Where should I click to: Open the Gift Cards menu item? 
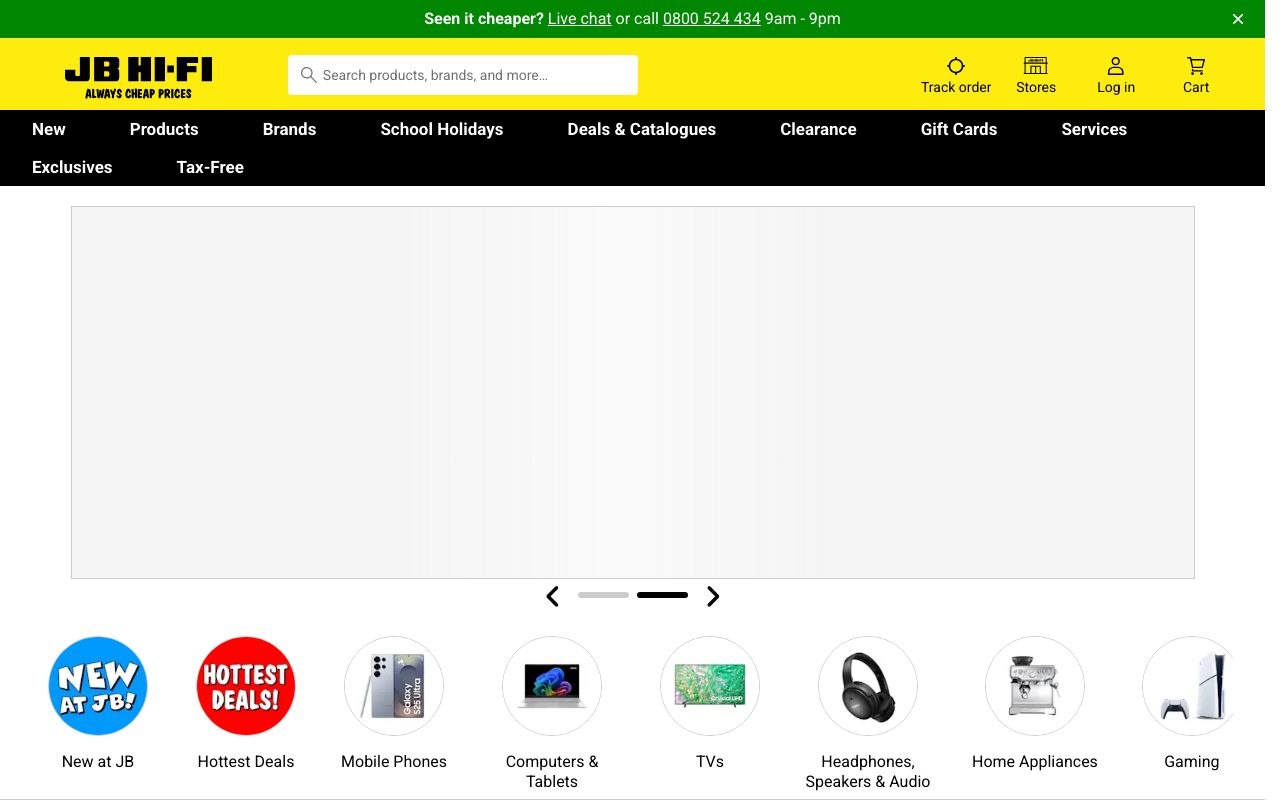pos(959,129)
